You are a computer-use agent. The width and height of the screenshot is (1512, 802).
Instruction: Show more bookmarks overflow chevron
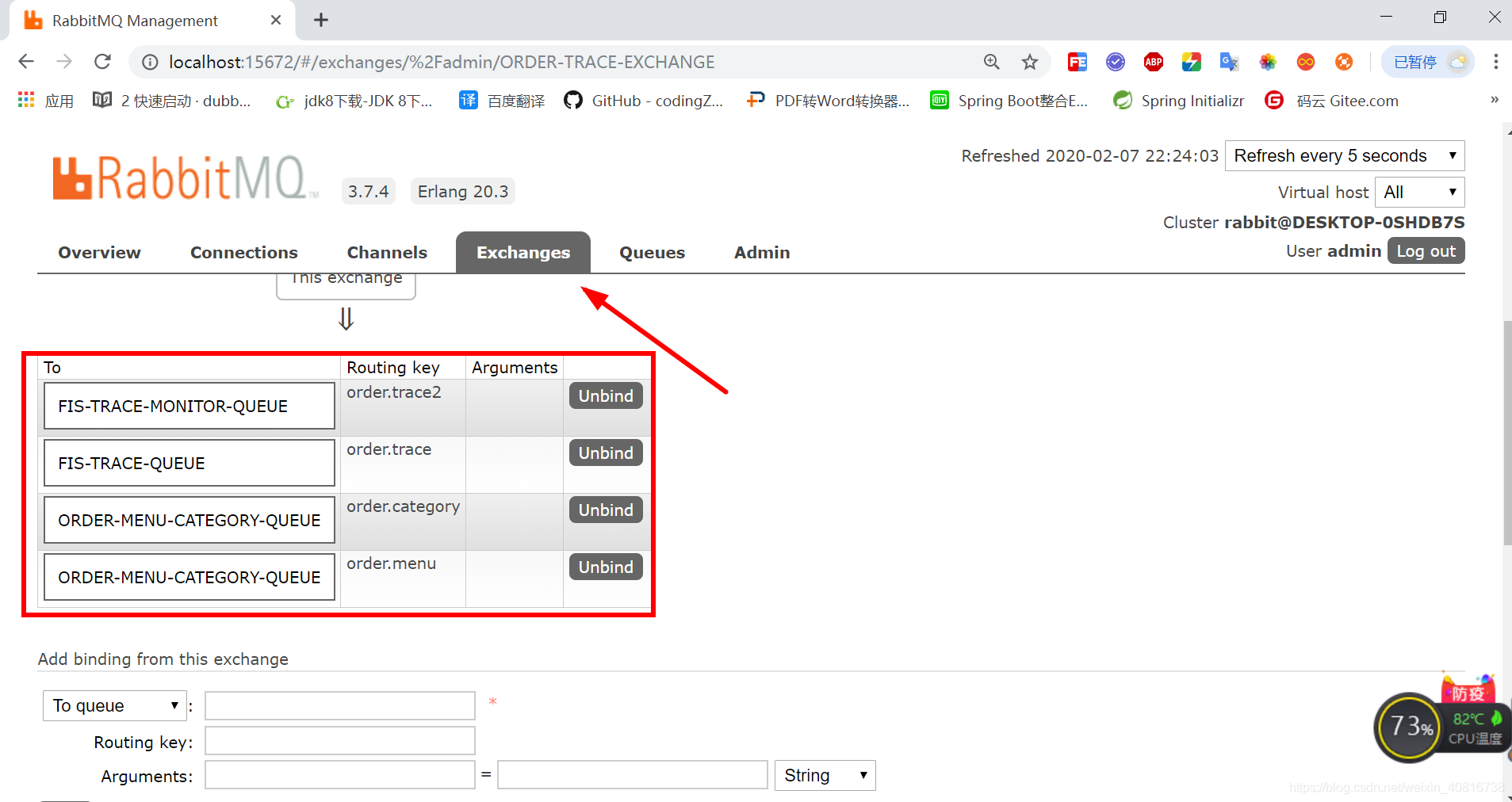1494,100
